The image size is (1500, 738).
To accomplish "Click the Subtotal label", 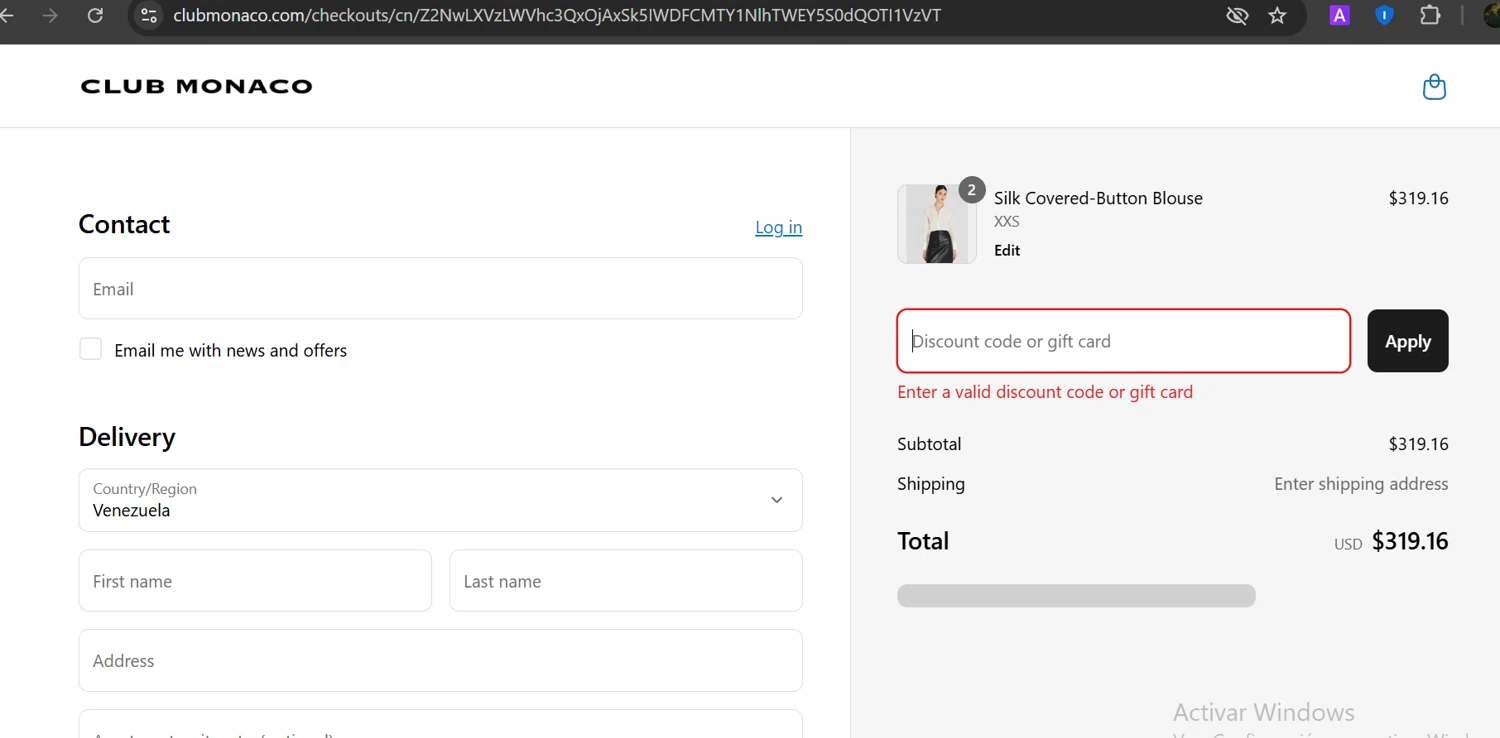I will point(929,444).
